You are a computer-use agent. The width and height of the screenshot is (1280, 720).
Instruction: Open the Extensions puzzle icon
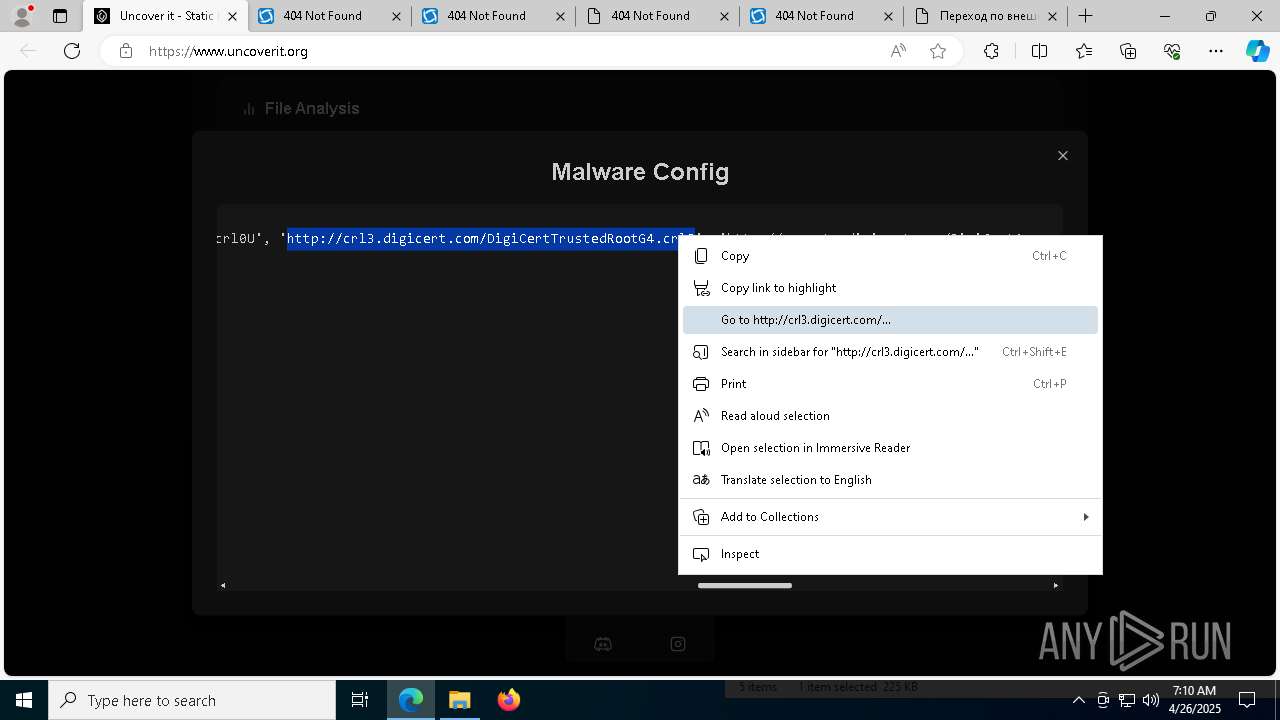[x=991, y=51]
